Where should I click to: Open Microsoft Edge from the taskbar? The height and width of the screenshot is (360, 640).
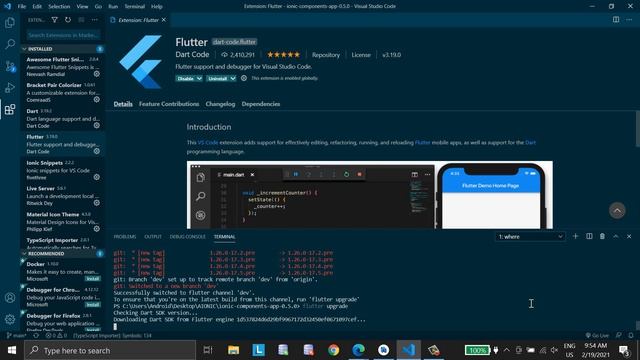pyautogui.click(x=358, y=350)
